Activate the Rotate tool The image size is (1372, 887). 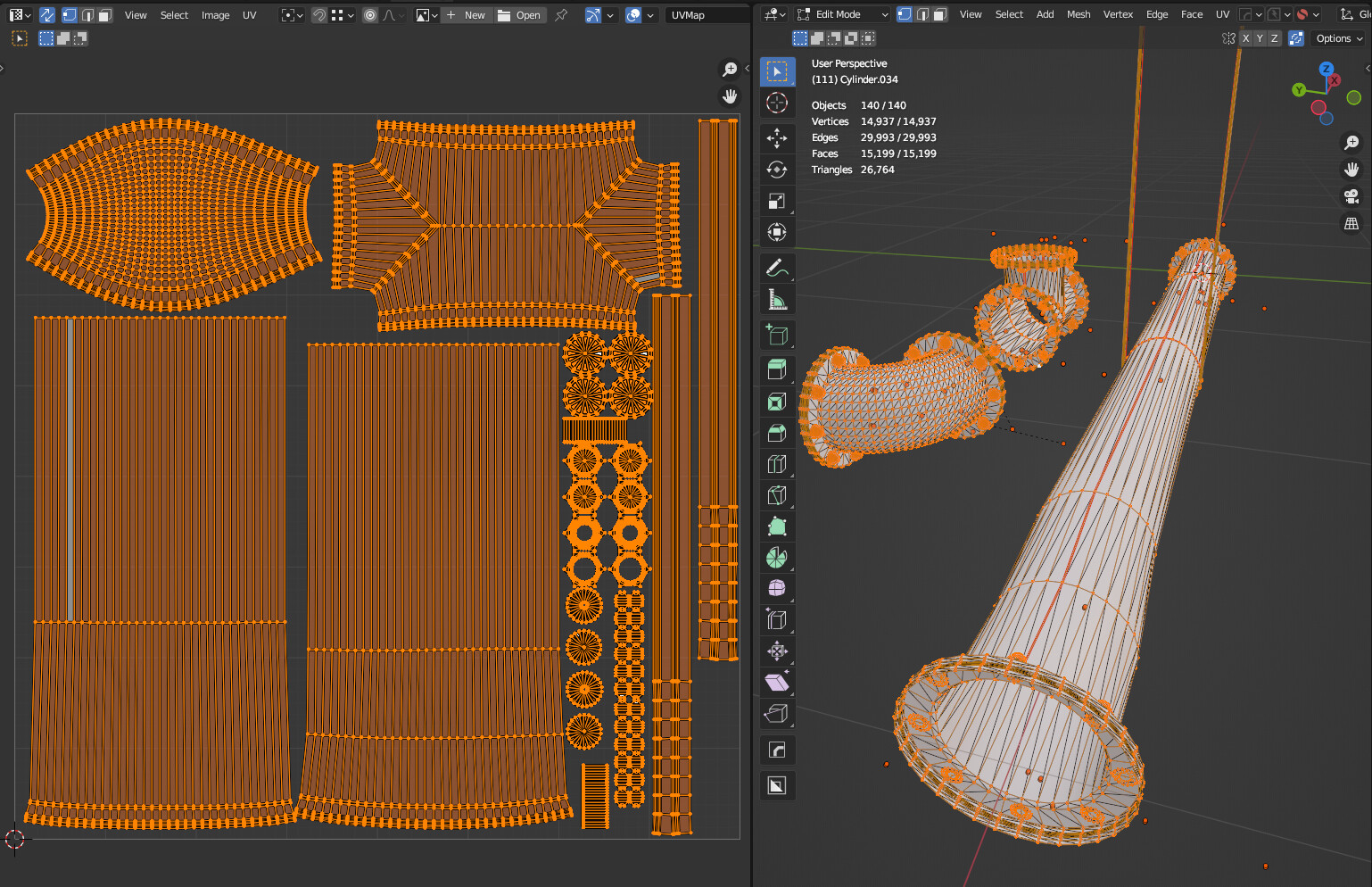pyautogui.click(x=777, y=170)
